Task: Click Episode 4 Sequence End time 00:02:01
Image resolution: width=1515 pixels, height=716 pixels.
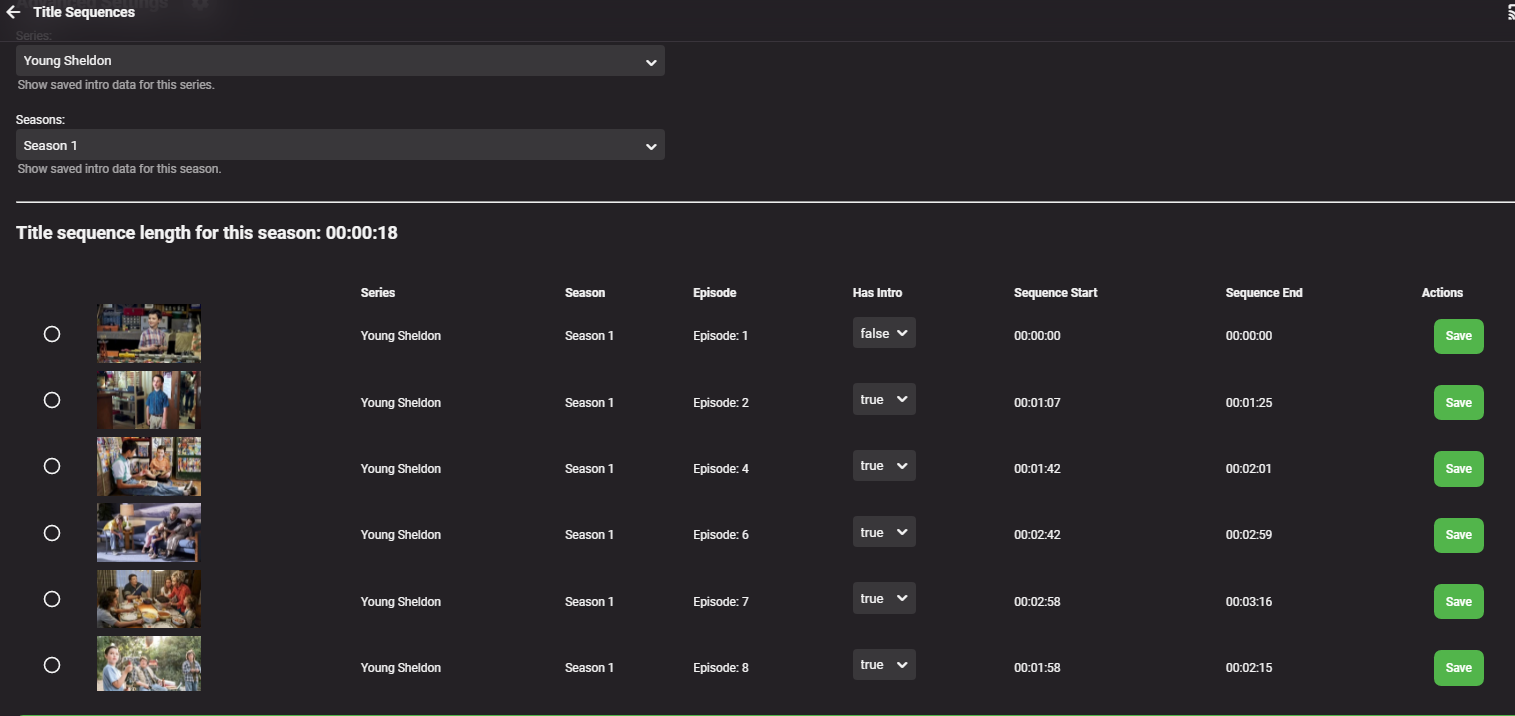Action: pyautogui.click(x=1248, y=468)
